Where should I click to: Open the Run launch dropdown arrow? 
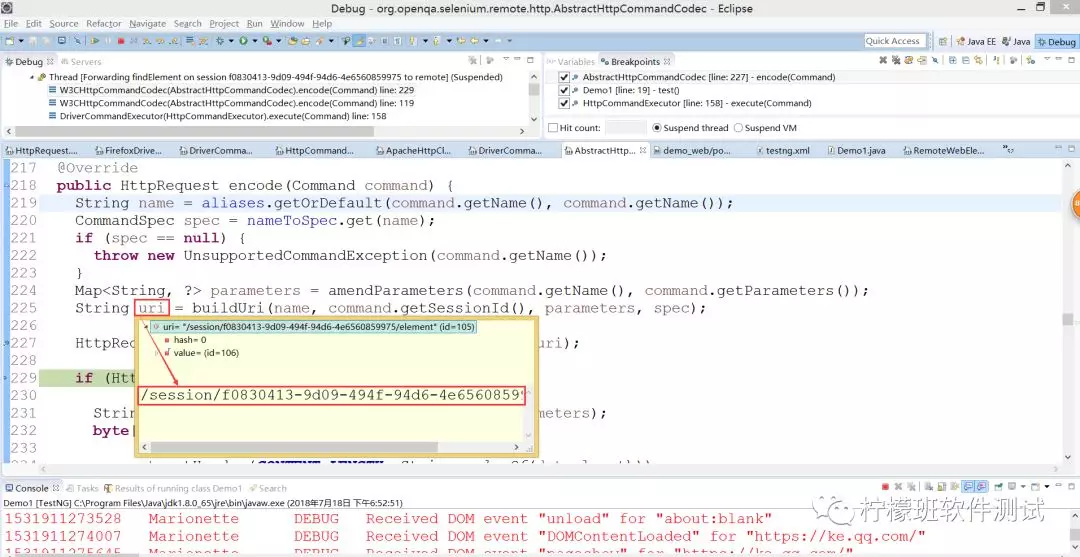click(255, 41)
